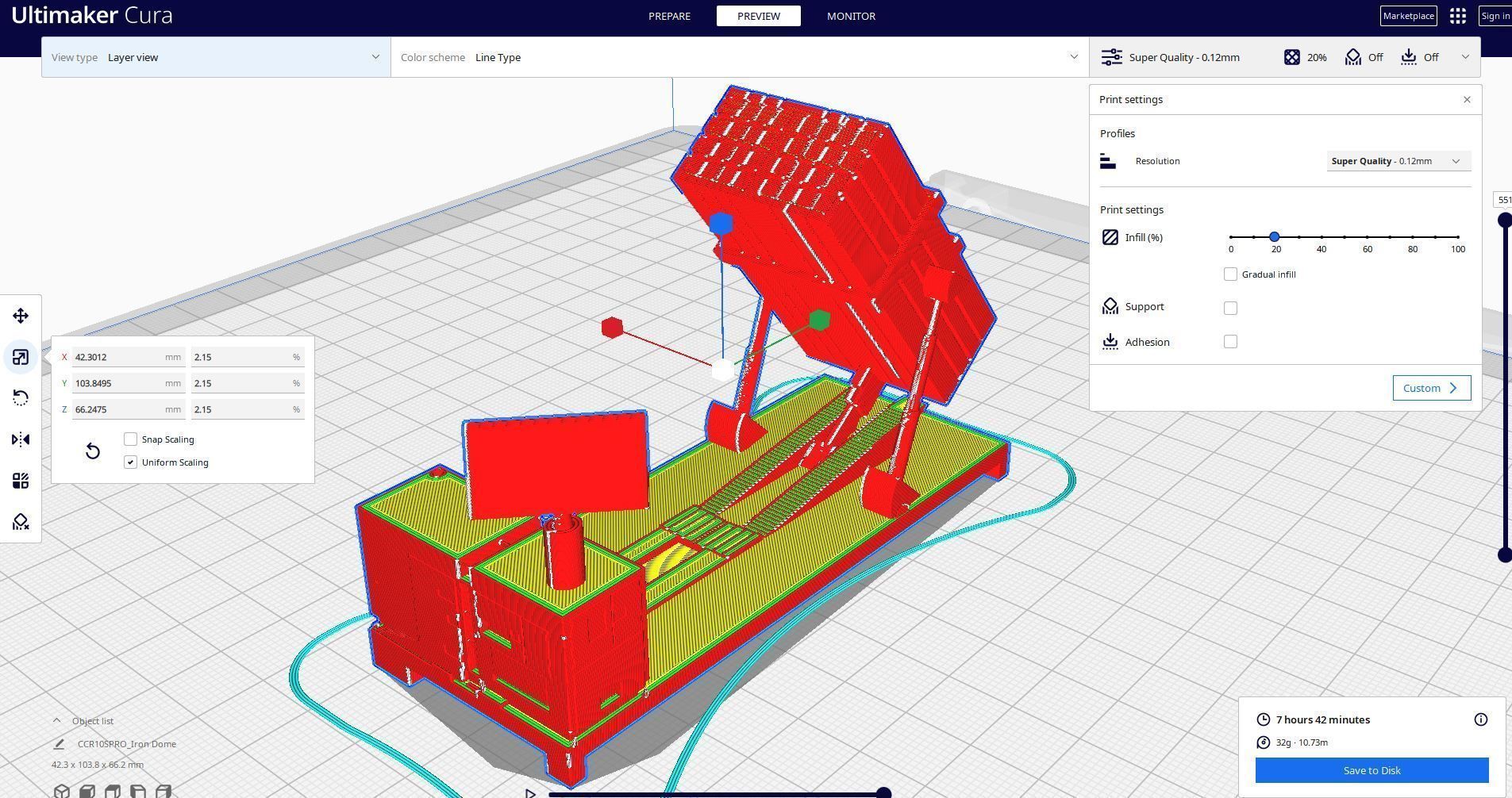The width and height of the screenshot is (1512, 798).
Task: Open the Color scheme dropdown
Action: 740,57
